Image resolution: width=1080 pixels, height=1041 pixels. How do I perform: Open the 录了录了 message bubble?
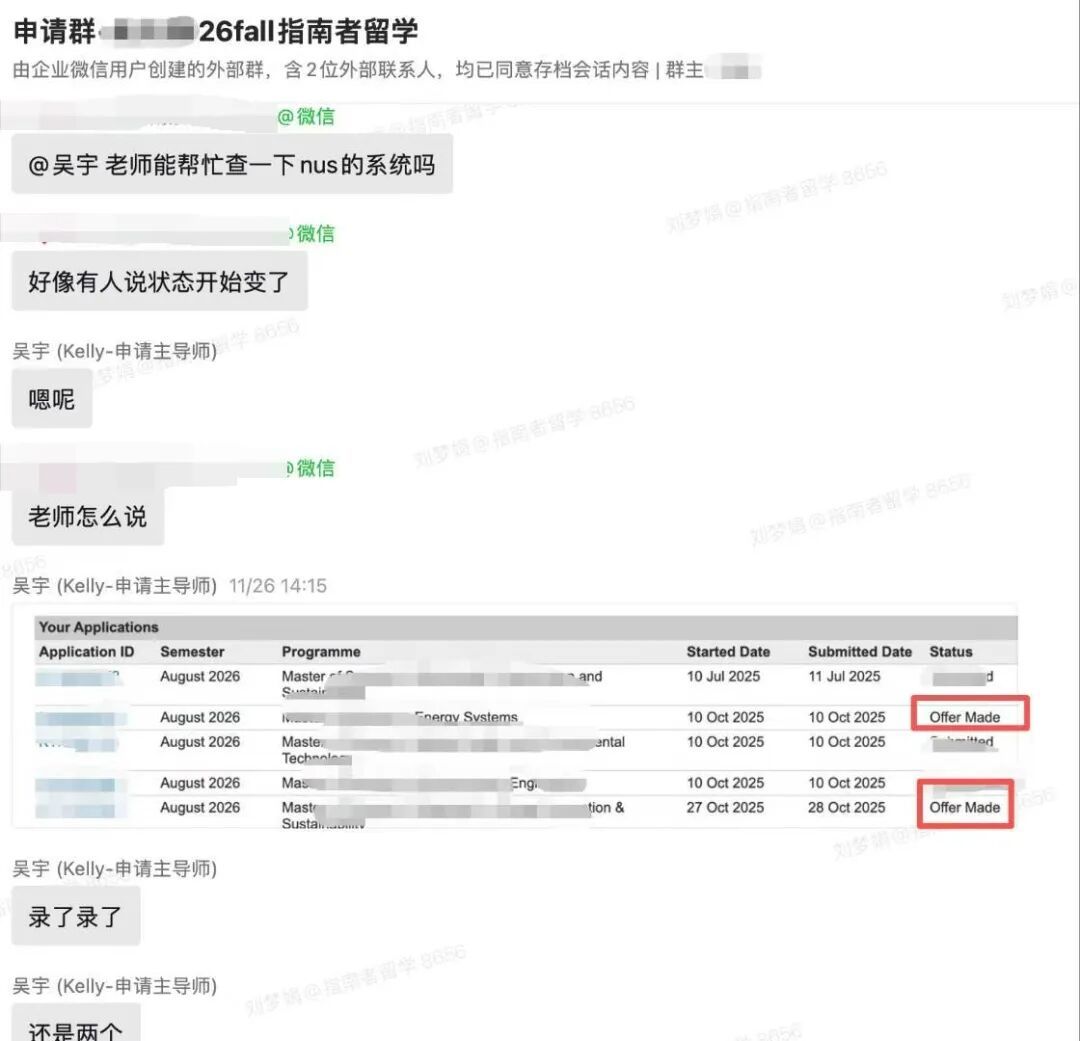click(76, 916)
